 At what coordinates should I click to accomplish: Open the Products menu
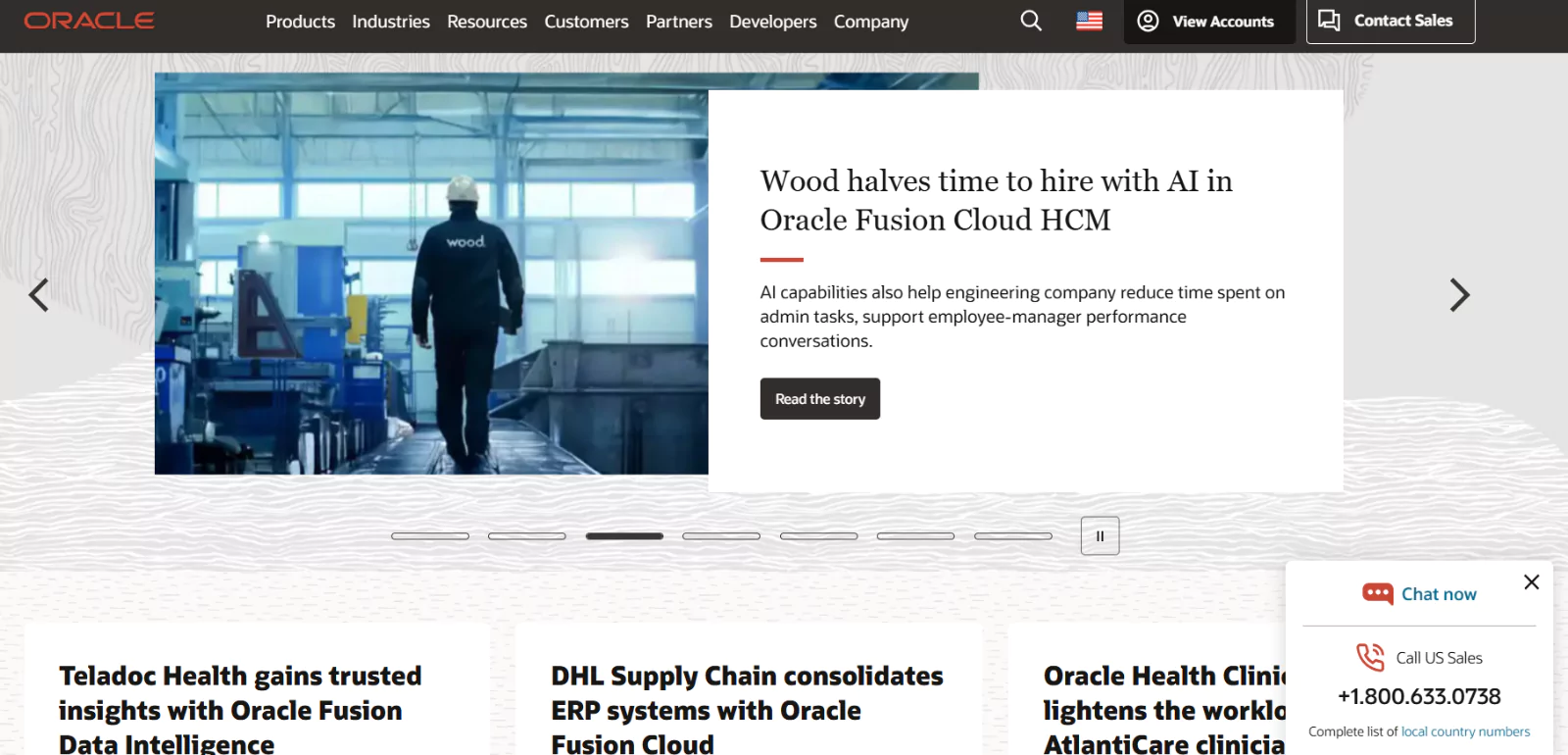coord(300,22)
